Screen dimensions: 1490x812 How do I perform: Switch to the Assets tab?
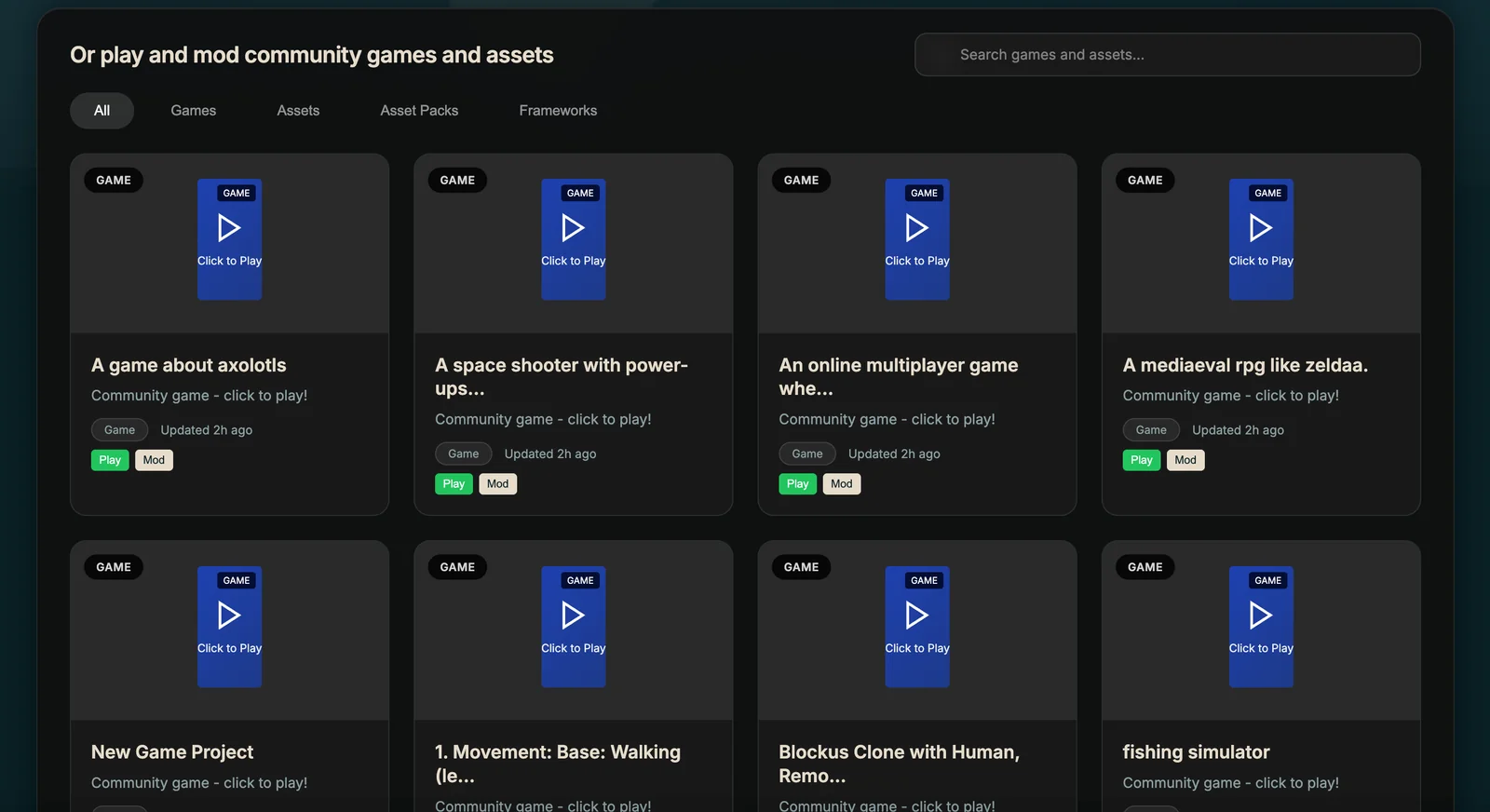pos(298,111)
